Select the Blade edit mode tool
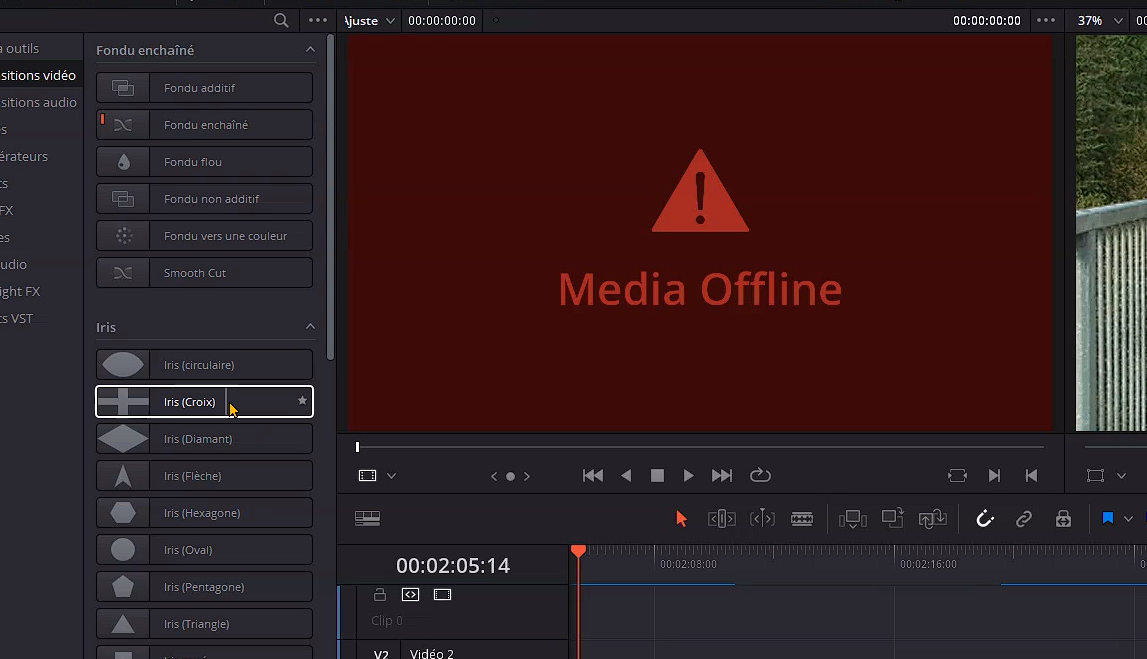Image resolution: width=1147 pixels, height=659 pixels. tap(802, 518)
